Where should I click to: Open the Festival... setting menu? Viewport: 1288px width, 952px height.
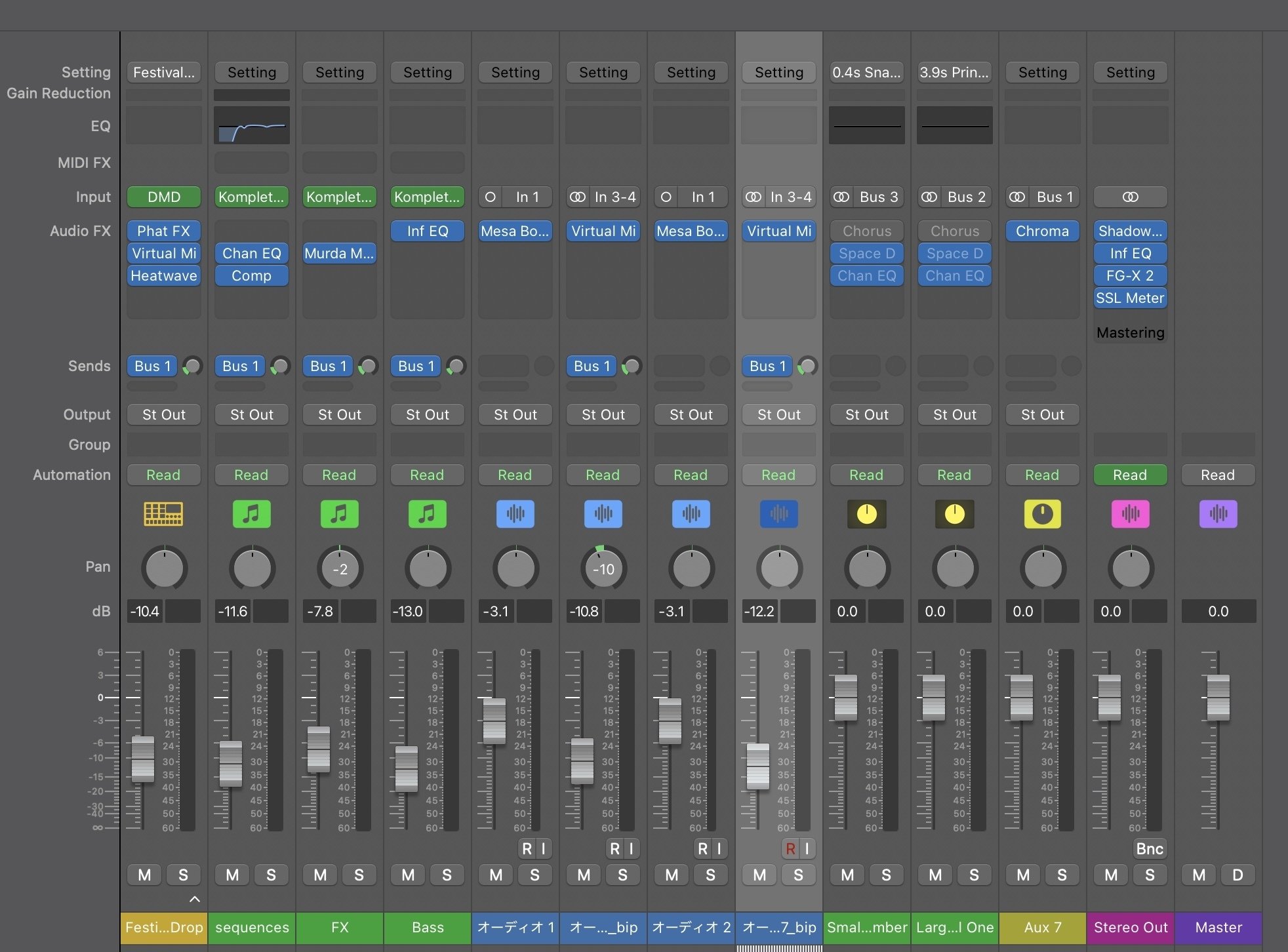164,72
